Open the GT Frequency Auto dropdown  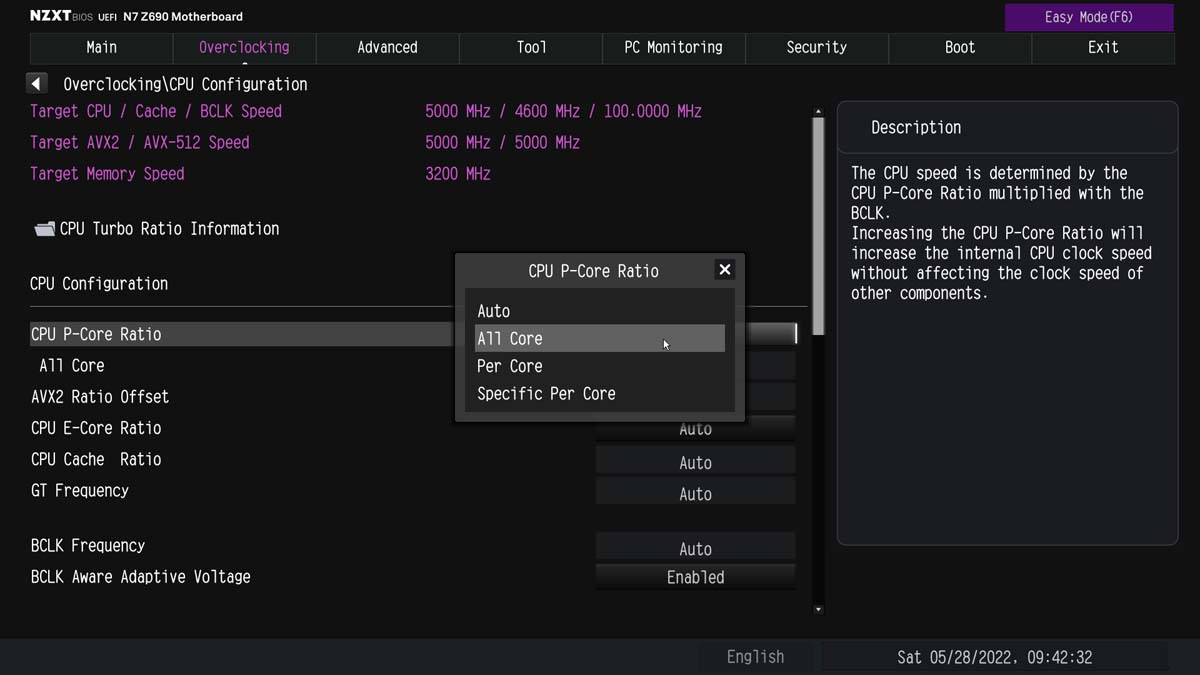coord(696,494)
